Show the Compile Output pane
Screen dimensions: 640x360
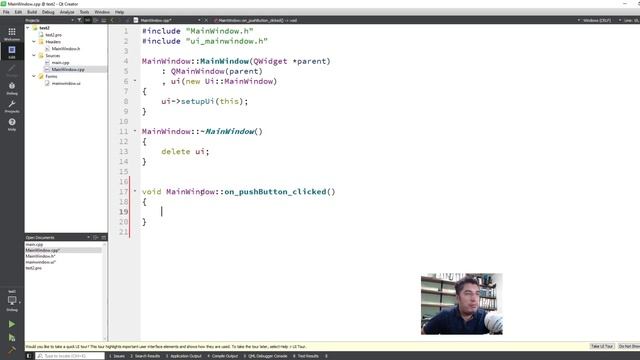(x=223, y=356)
